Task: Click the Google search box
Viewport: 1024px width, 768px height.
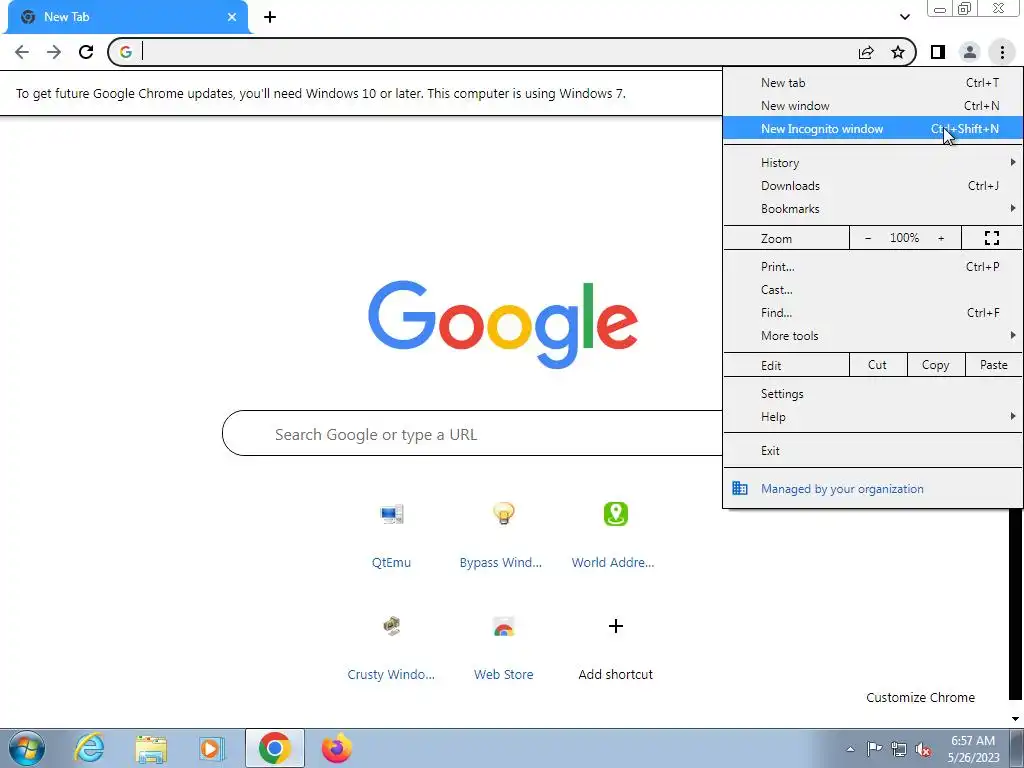Action: click(473, 434)
